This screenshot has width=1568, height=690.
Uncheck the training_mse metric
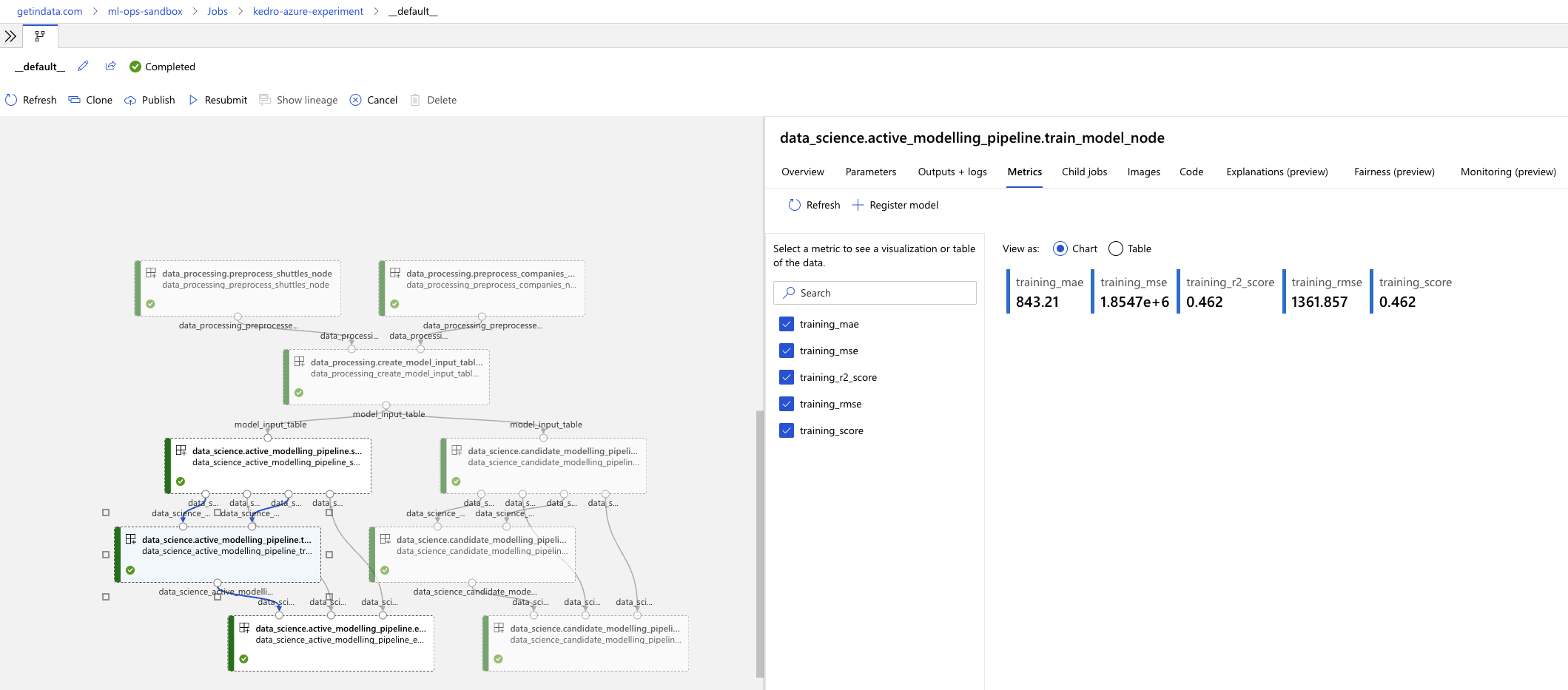pyautogui.click(x=787, y=351)
